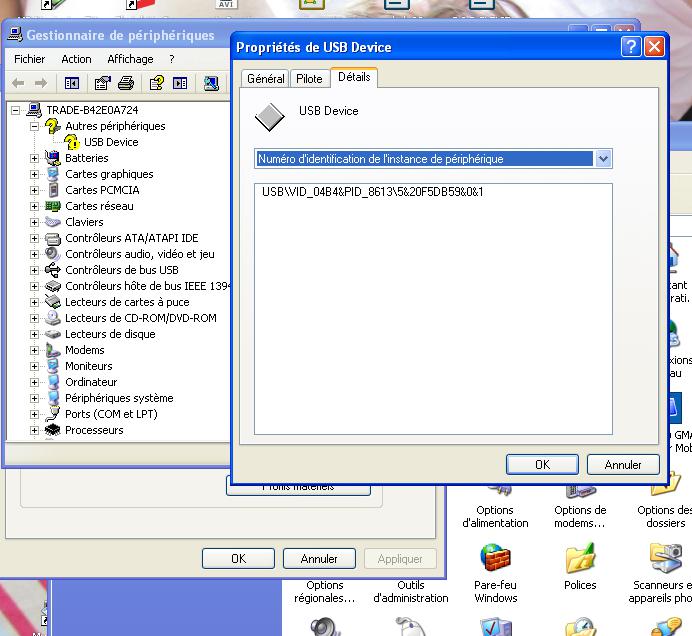Expand the Contrôleurs de bus USB node
Viewport: 692px width, 636px height.
(x=34, y=270)
